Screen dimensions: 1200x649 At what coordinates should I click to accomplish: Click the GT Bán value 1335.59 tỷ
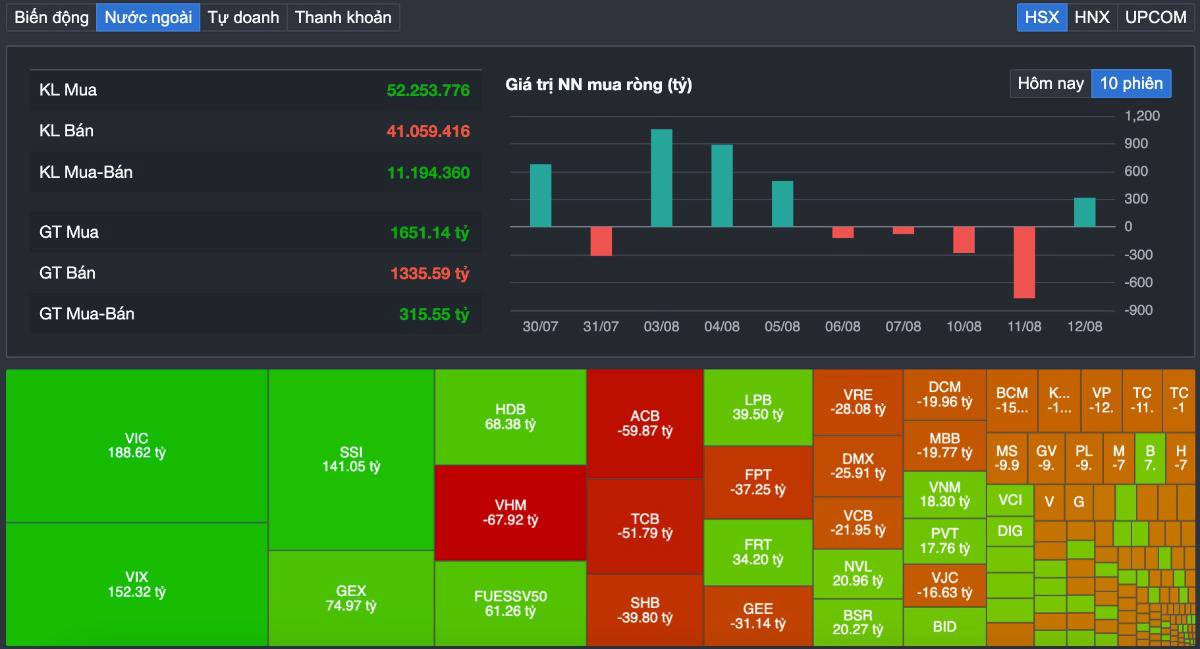(430, 273)
